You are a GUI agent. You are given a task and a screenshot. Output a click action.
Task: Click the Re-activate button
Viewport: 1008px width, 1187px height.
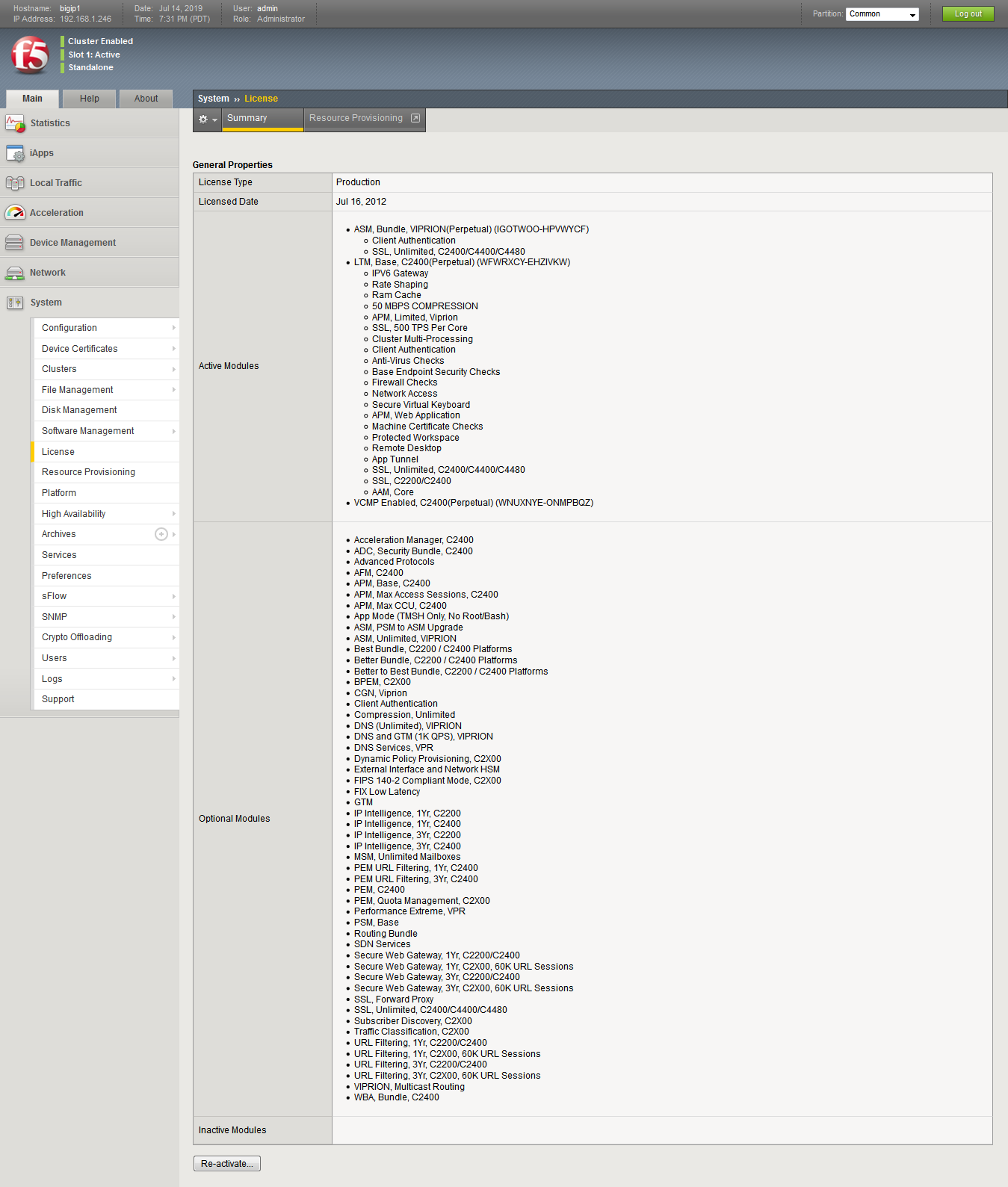click(x=227, y=1164)
